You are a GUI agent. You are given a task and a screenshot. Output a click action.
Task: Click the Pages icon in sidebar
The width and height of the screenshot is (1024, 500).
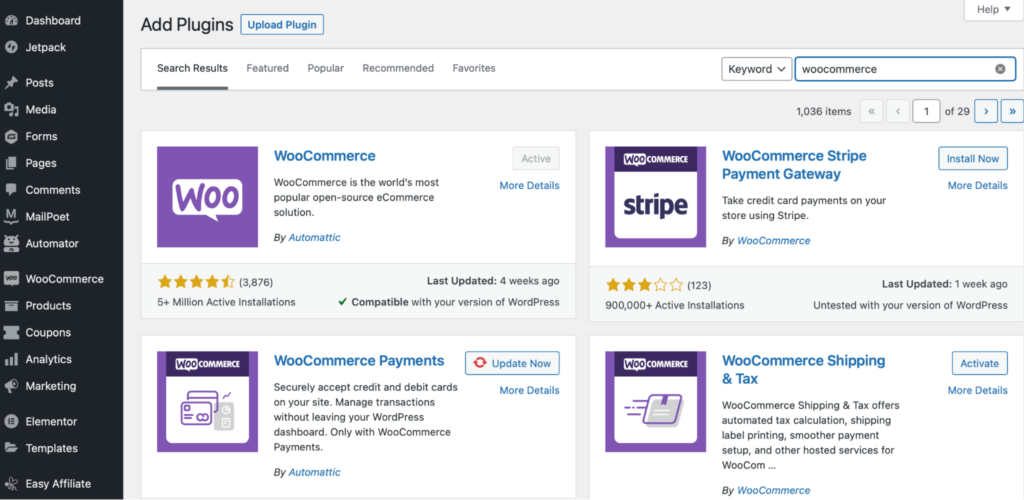coord(11,163)
